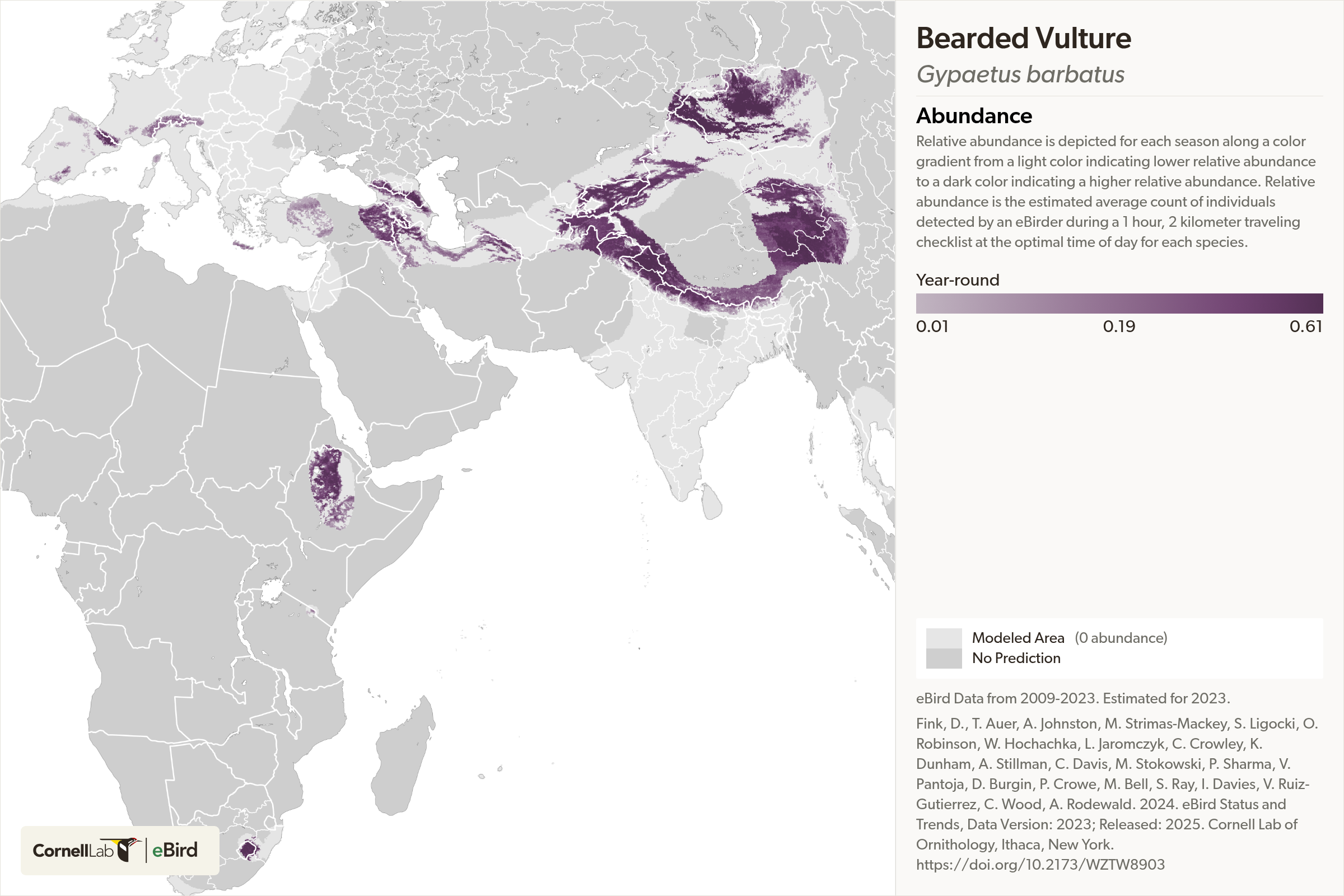Viewport: 1344px width, 896px height.
Task: Click the Gypaetus barbatus scientific name
Action: [x=1020, y=74]
